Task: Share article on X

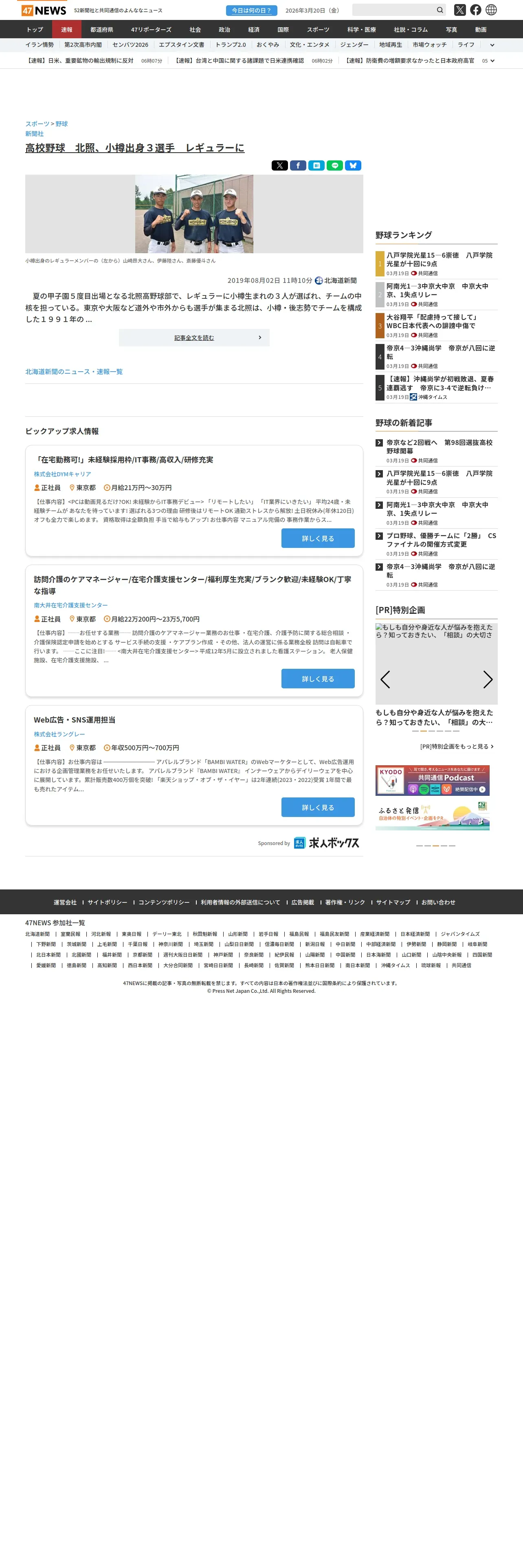Action: point(279,166)
